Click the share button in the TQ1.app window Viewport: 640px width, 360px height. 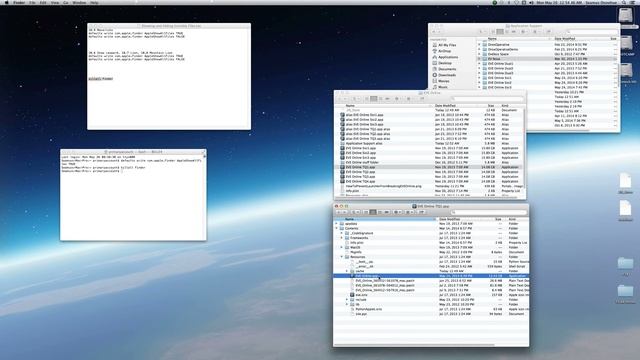coord(421,212)
